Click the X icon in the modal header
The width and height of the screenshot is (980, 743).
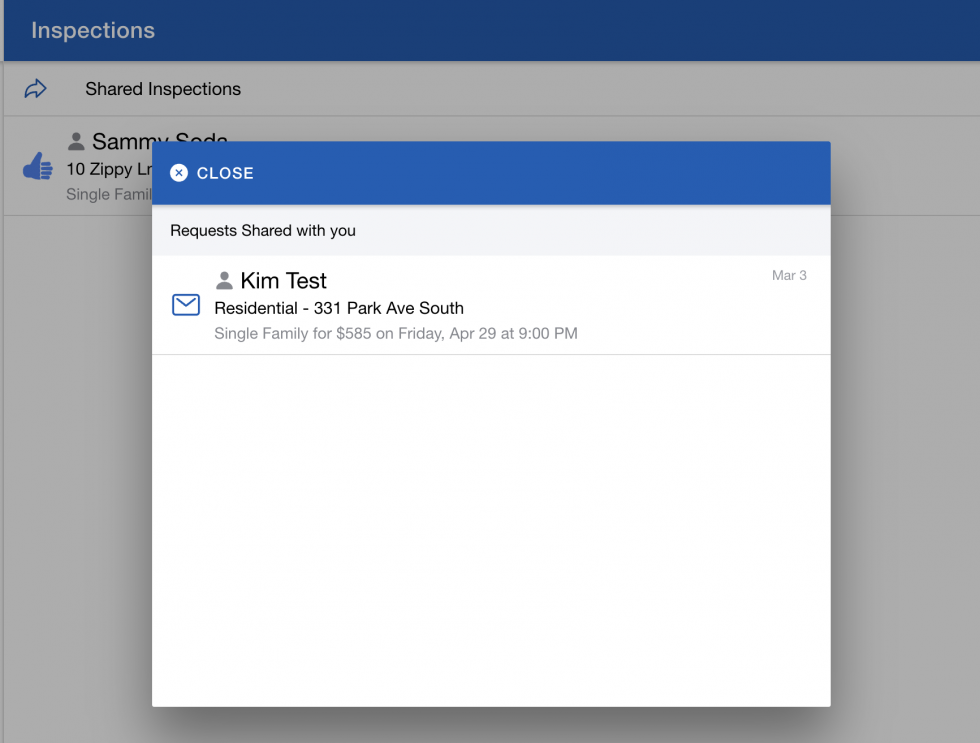click(179, 173)
